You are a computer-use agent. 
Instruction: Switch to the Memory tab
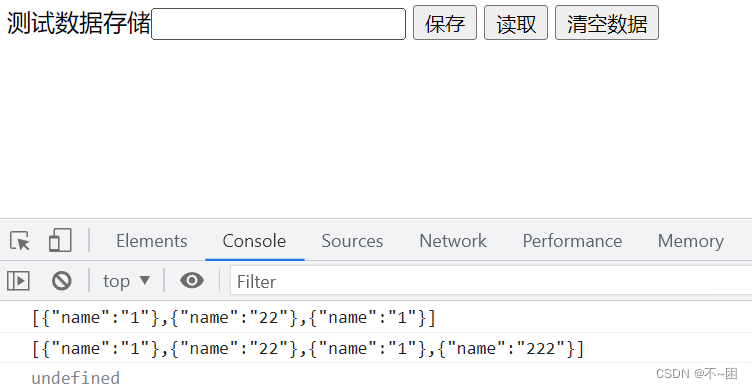pos(691,241)
